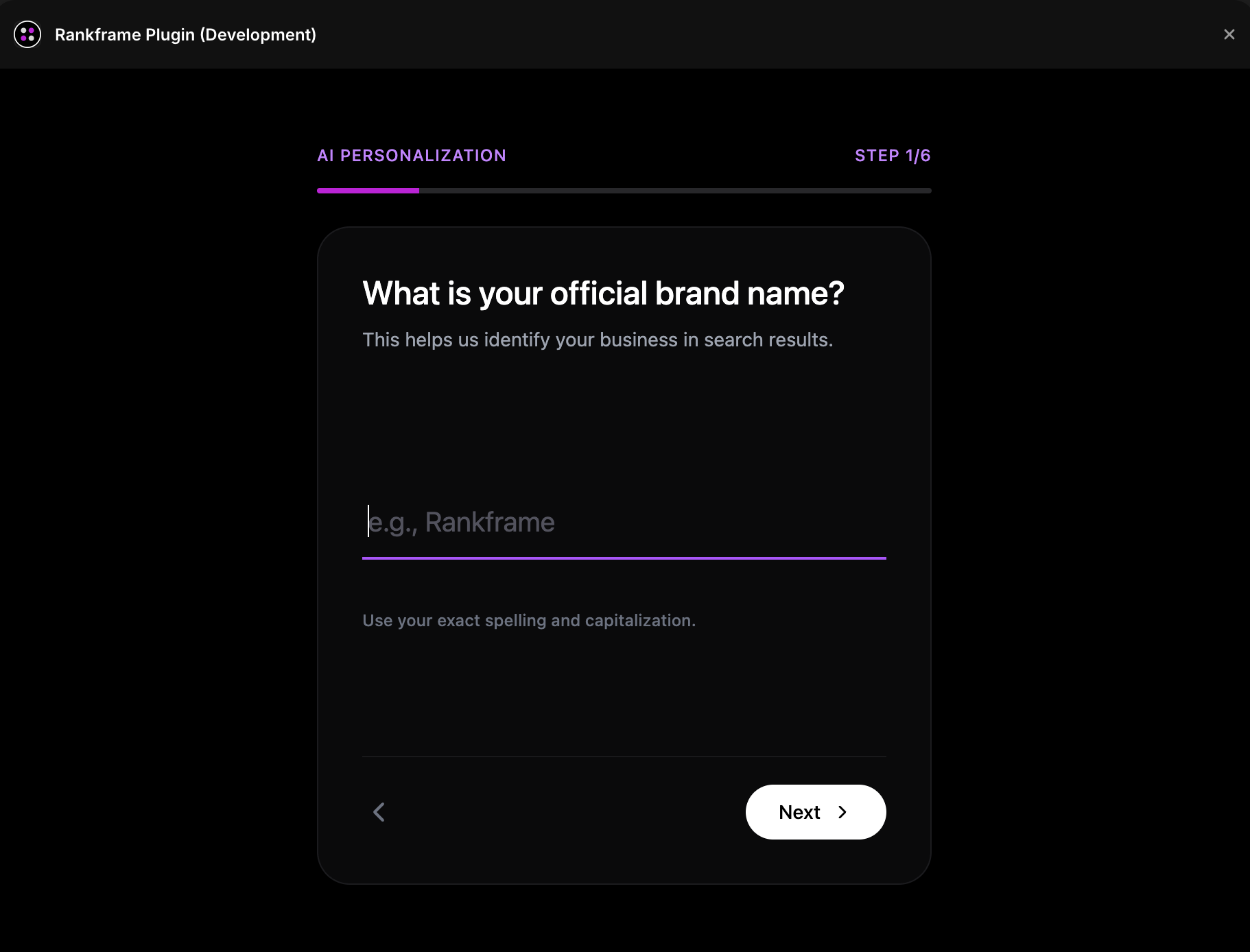Go back using the left chevron
This screenshot has height=952, width=1250.
pyautogui.click(x=379, y=812)
